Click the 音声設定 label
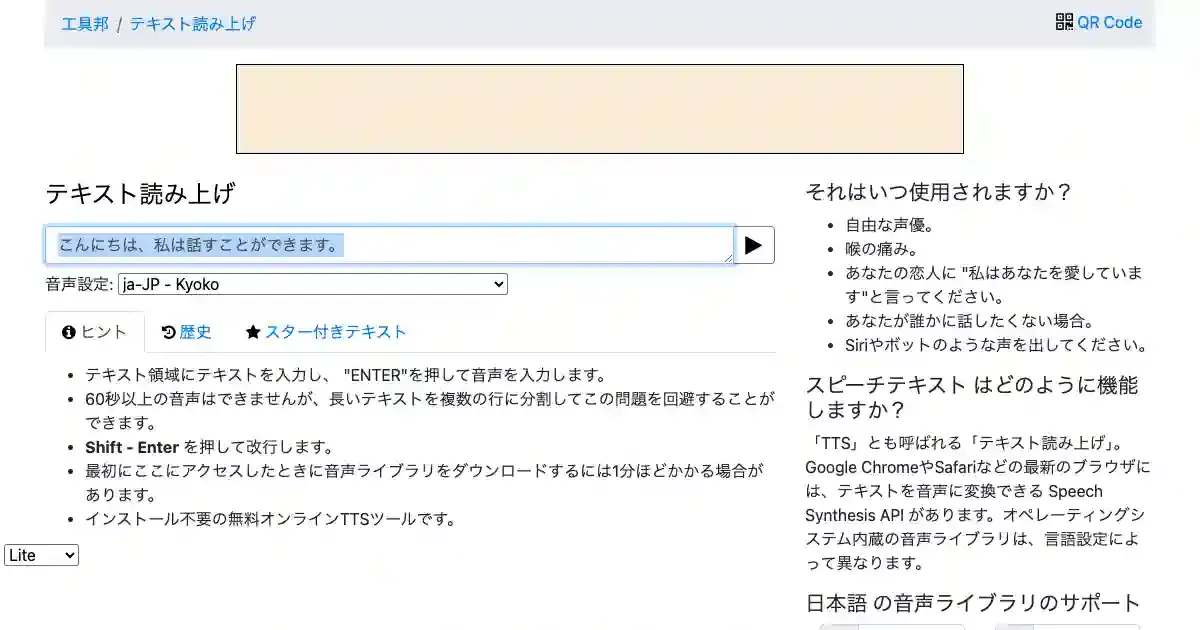Screen dimensions: 1200x630 pyautogui.click(x=79, y=285)
